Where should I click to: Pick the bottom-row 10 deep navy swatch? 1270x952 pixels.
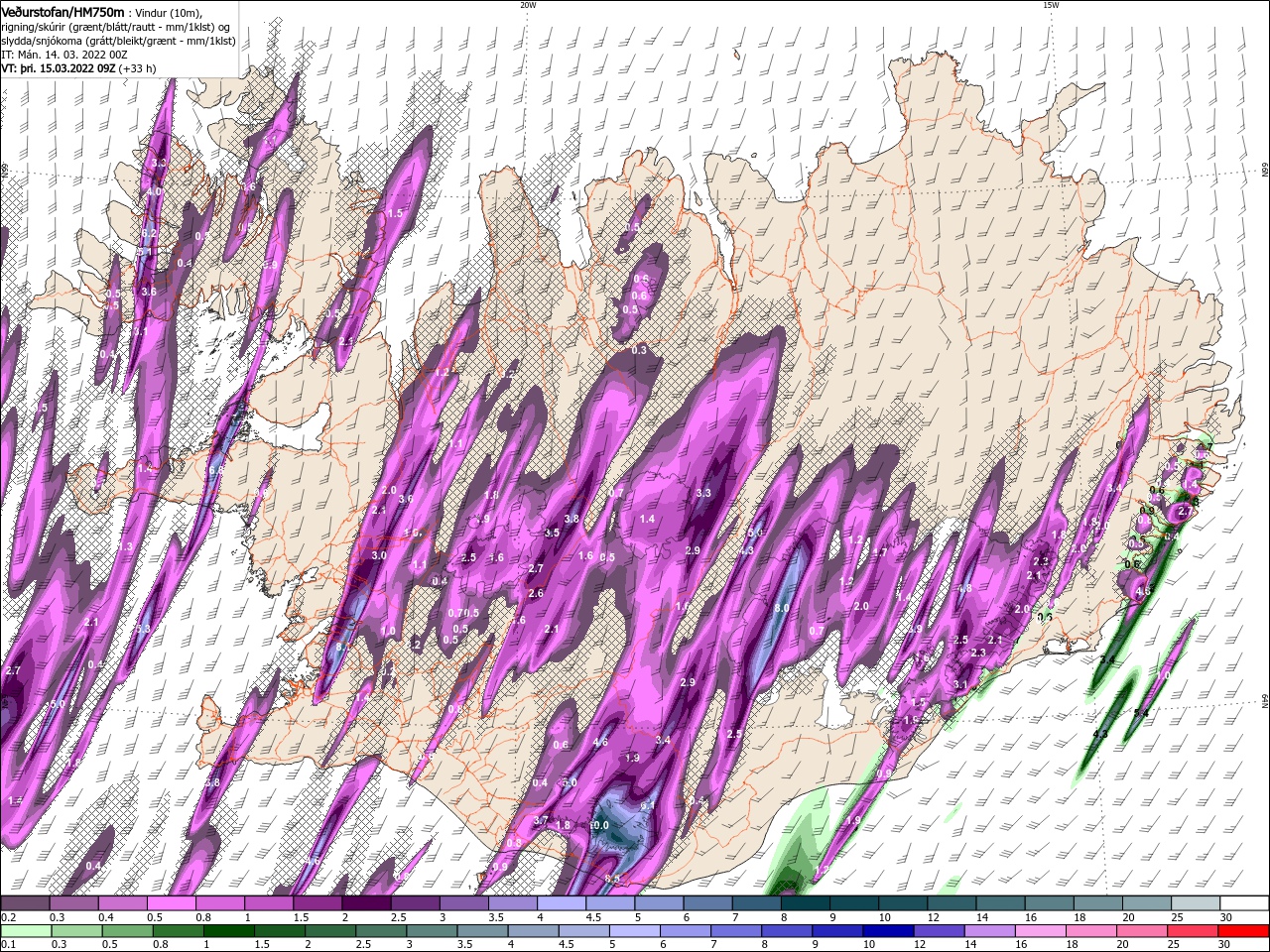(887, 931)
